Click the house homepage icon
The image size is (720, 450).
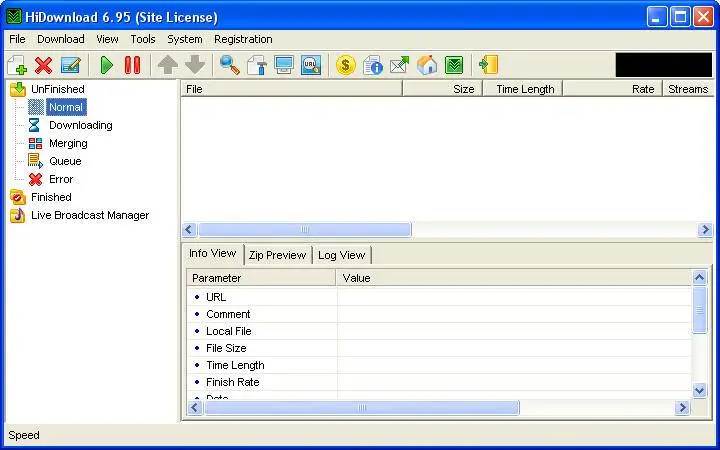click(x=427, y=65)
